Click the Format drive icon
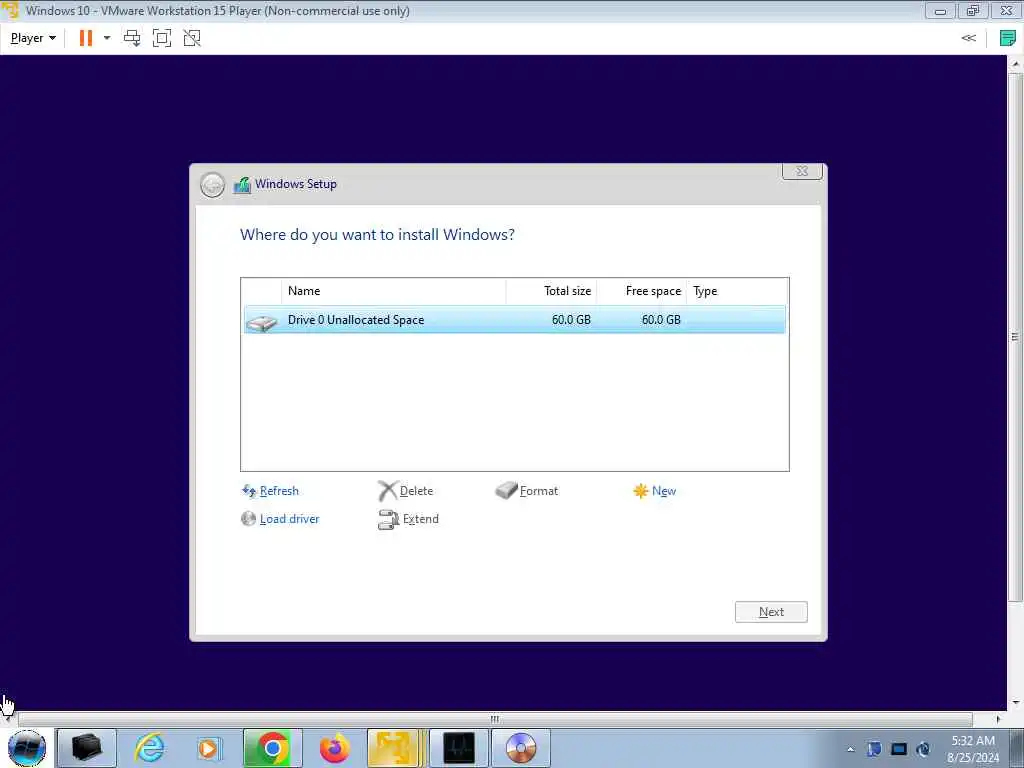The image size is (1024, 768). click(506, 490)
